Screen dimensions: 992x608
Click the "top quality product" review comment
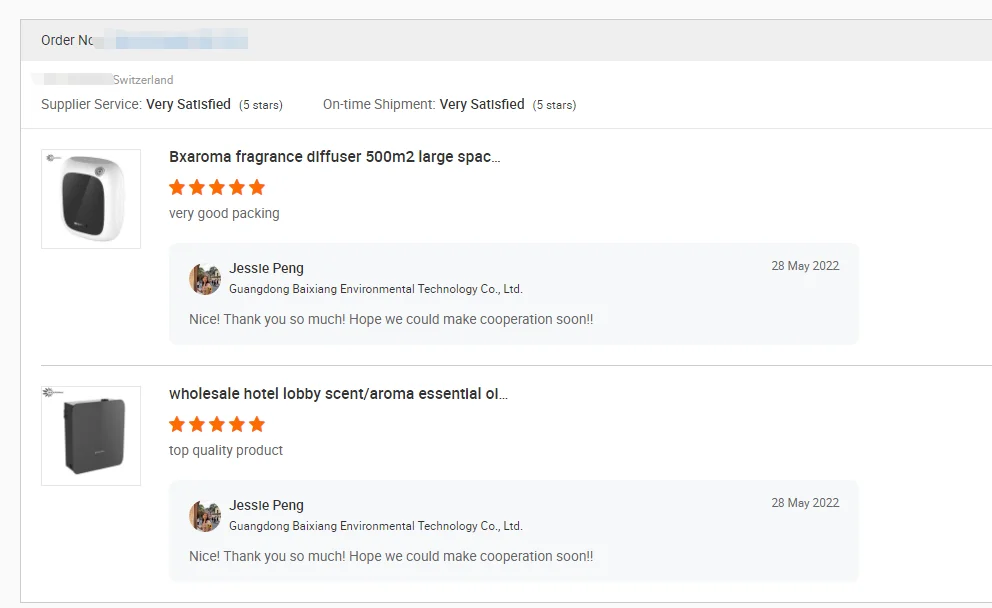click(226, 450)
